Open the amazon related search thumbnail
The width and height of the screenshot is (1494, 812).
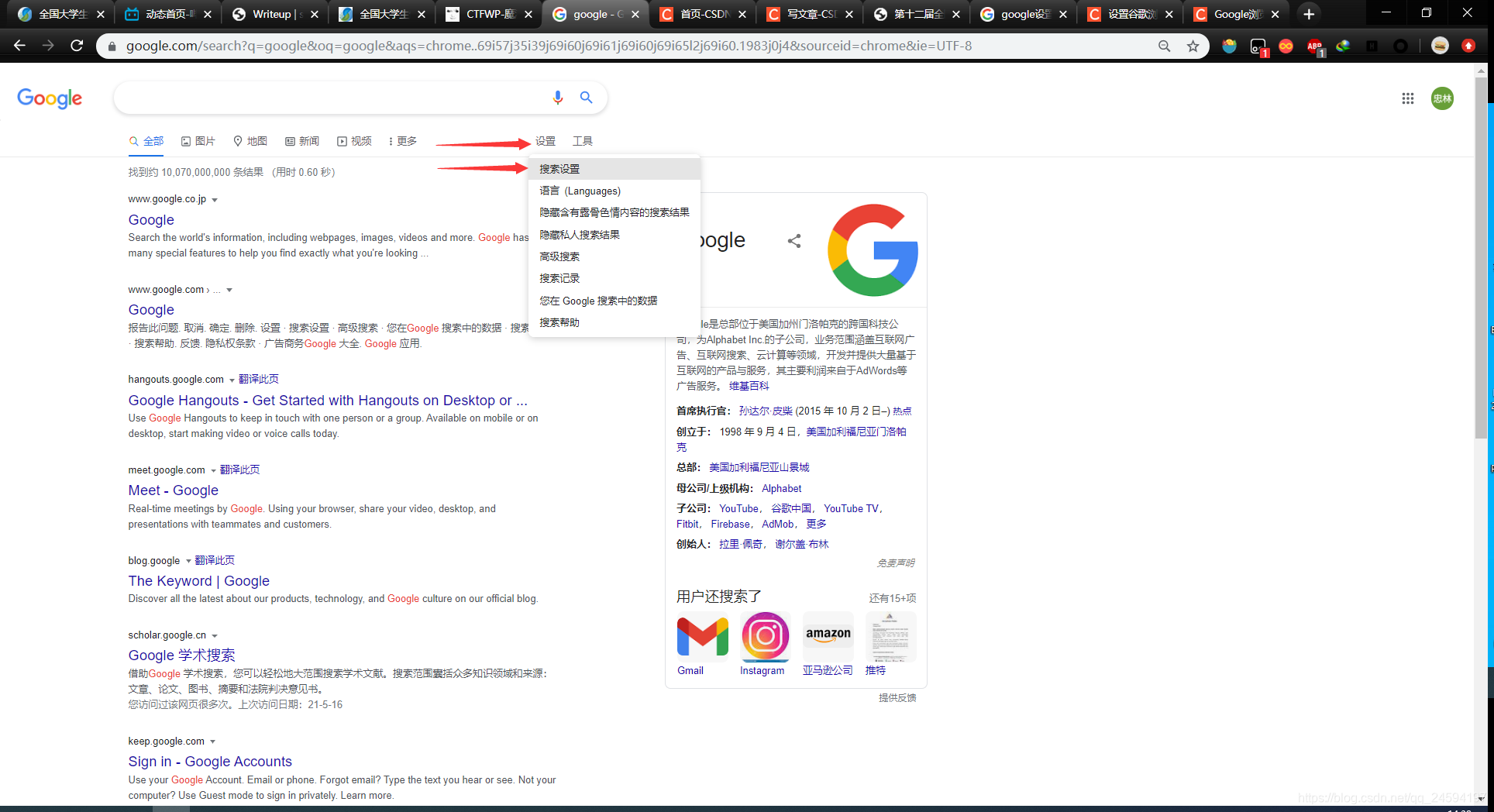point(828,637)
